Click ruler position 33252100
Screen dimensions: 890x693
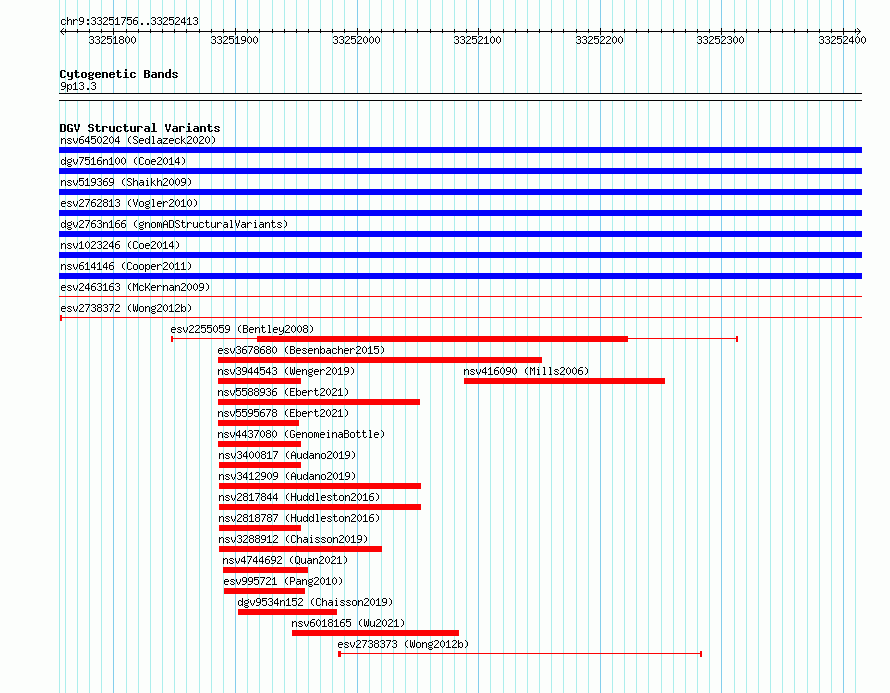coord(477,40)
